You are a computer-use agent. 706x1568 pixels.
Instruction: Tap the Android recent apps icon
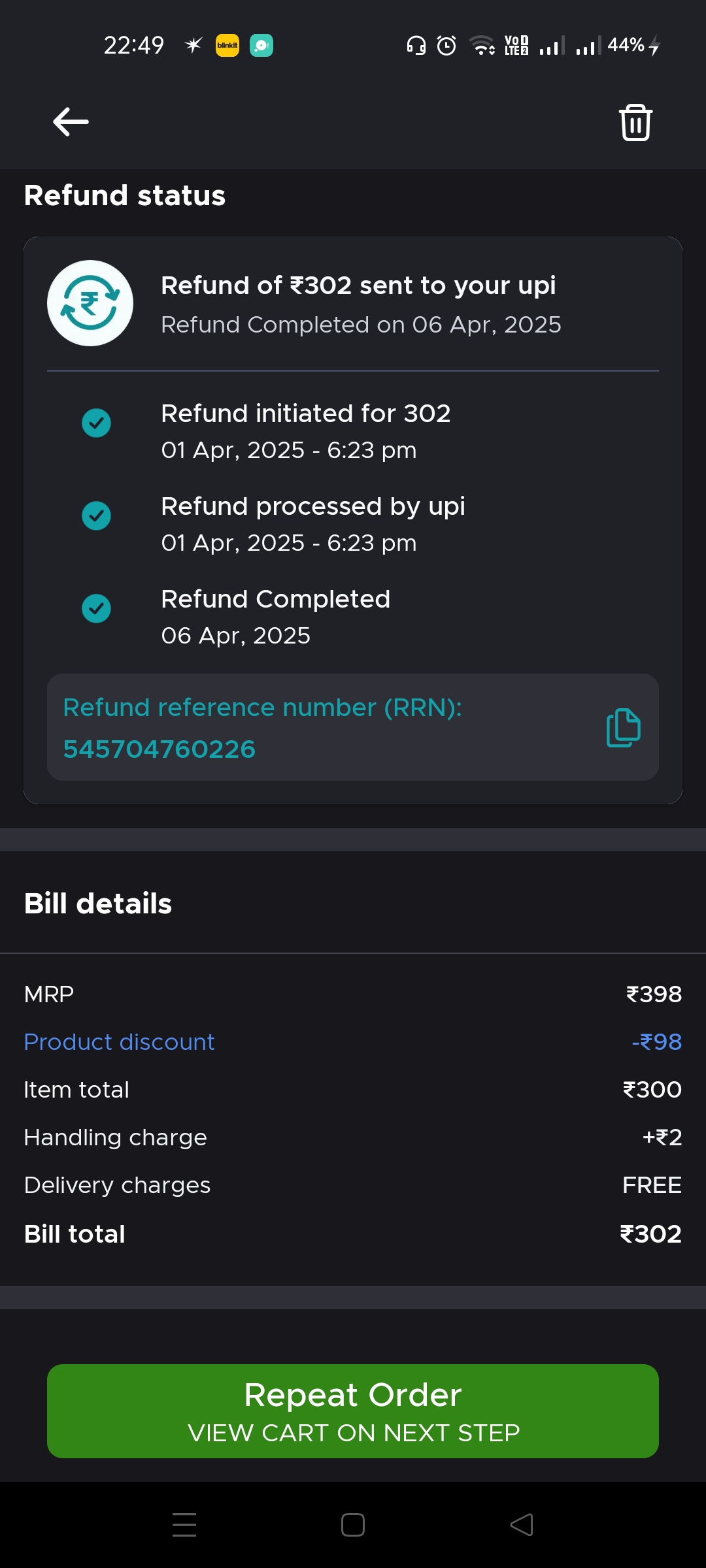pos(184,1525)
